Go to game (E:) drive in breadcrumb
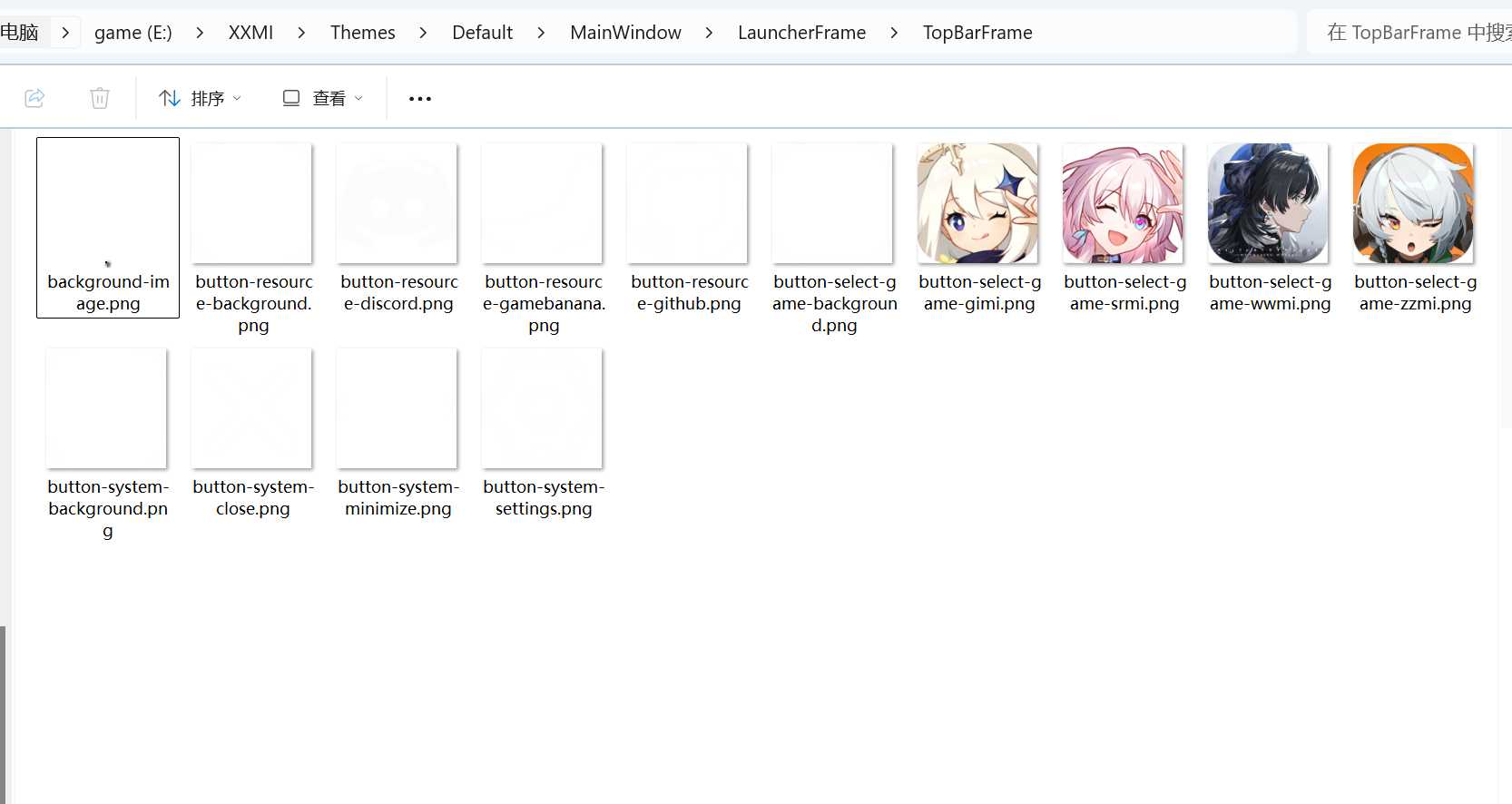 click(133, 33)
